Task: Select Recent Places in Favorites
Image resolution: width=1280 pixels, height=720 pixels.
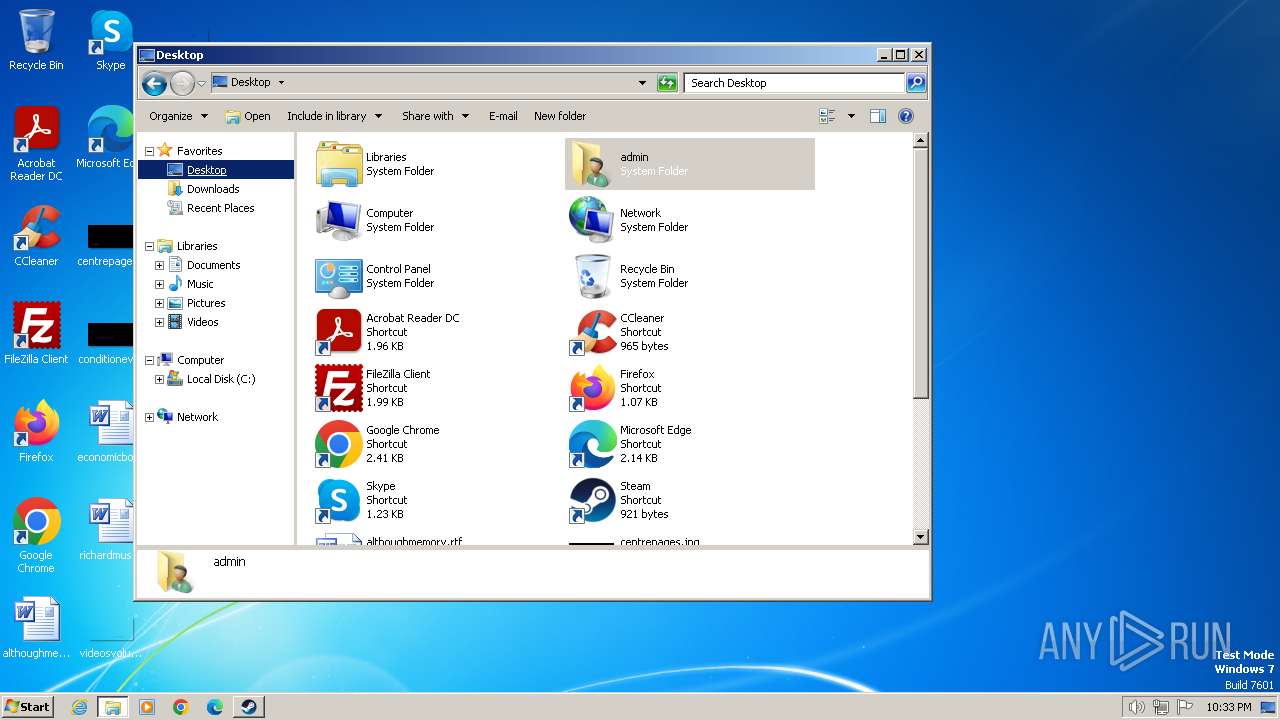Action: (220, 208)
